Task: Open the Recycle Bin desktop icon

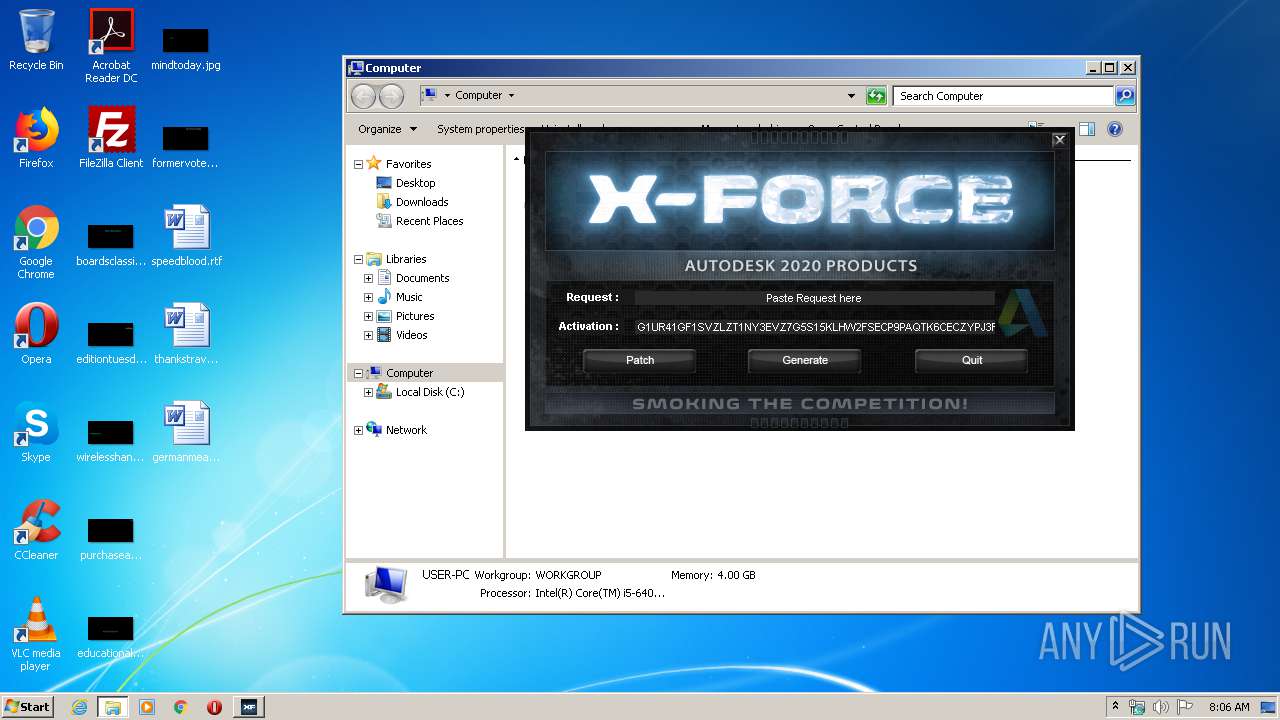Action: coord(36,40)
